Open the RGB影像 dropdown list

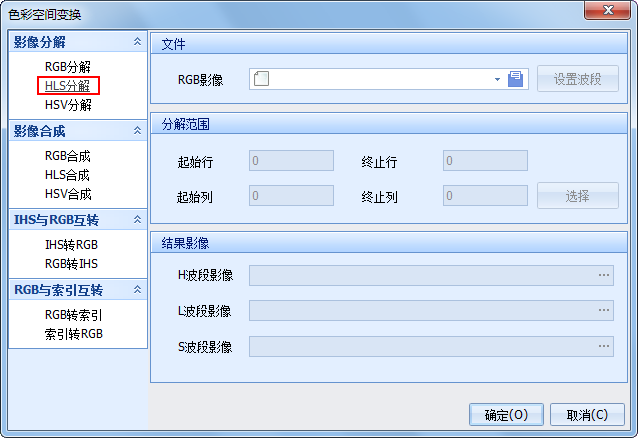click(497, 80)
